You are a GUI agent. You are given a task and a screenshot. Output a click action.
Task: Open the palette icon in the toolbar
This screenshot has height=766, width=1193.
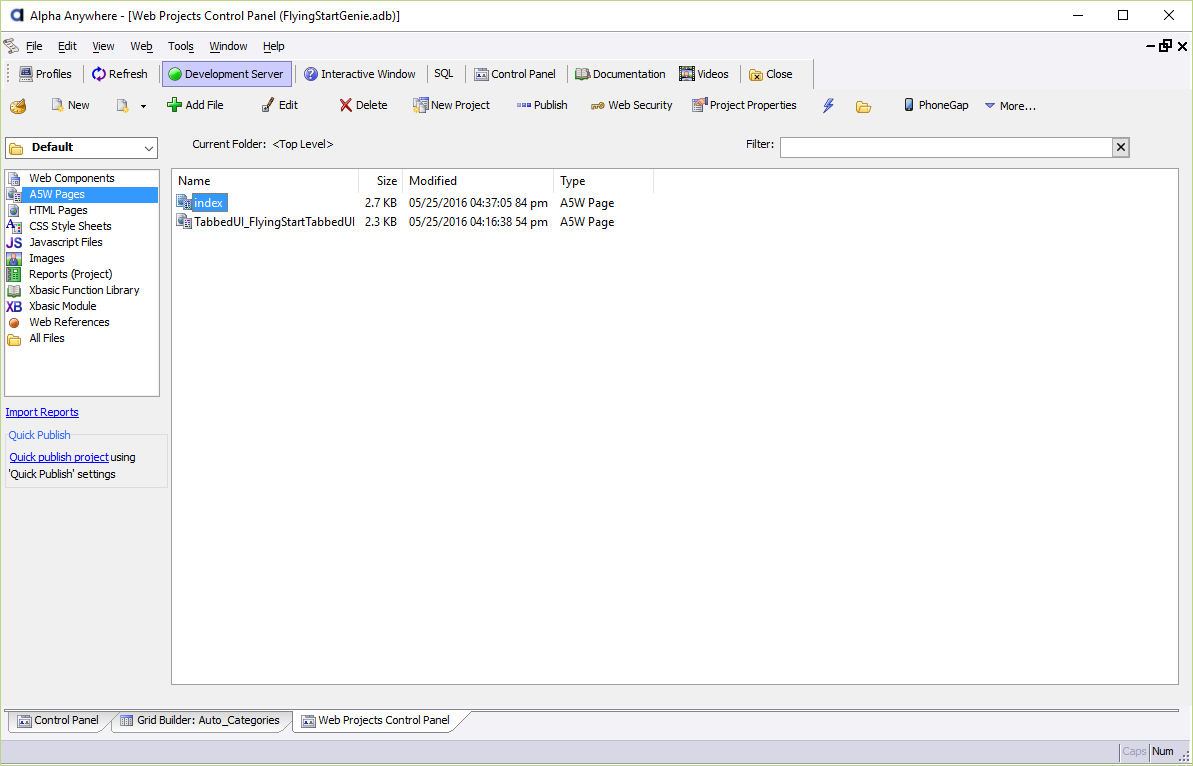click(17, 106)
